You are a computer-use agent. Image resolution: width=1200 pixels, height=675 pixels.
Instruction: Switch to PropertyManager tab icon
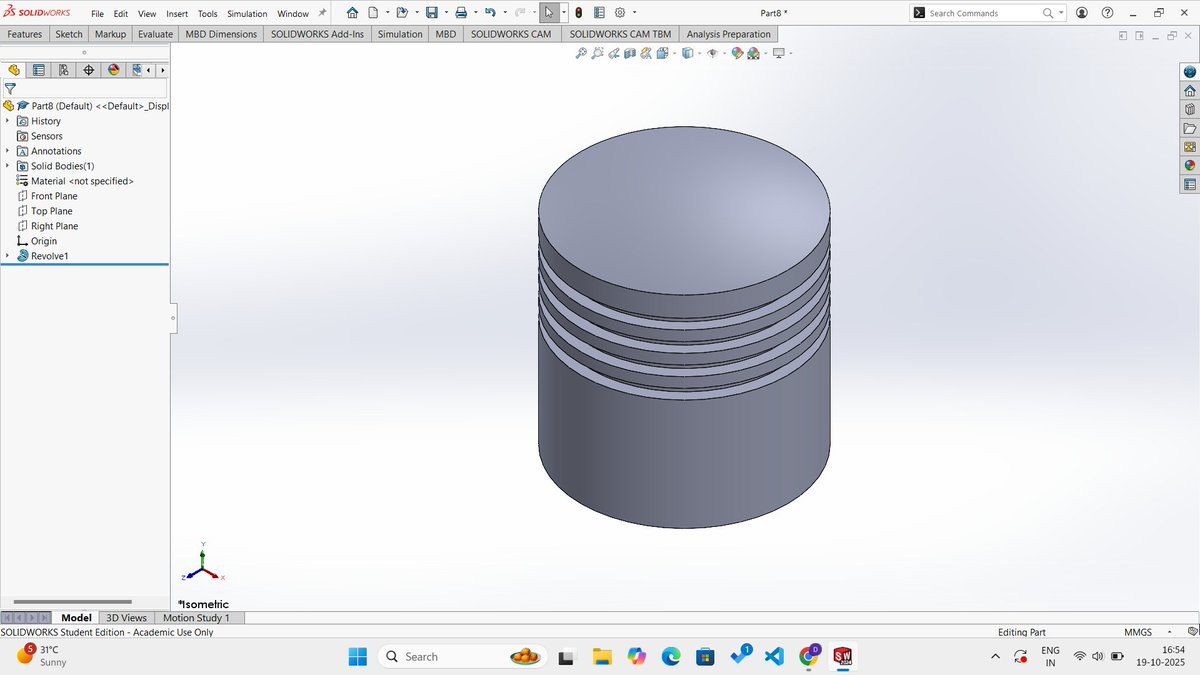(x=39, y=70)
